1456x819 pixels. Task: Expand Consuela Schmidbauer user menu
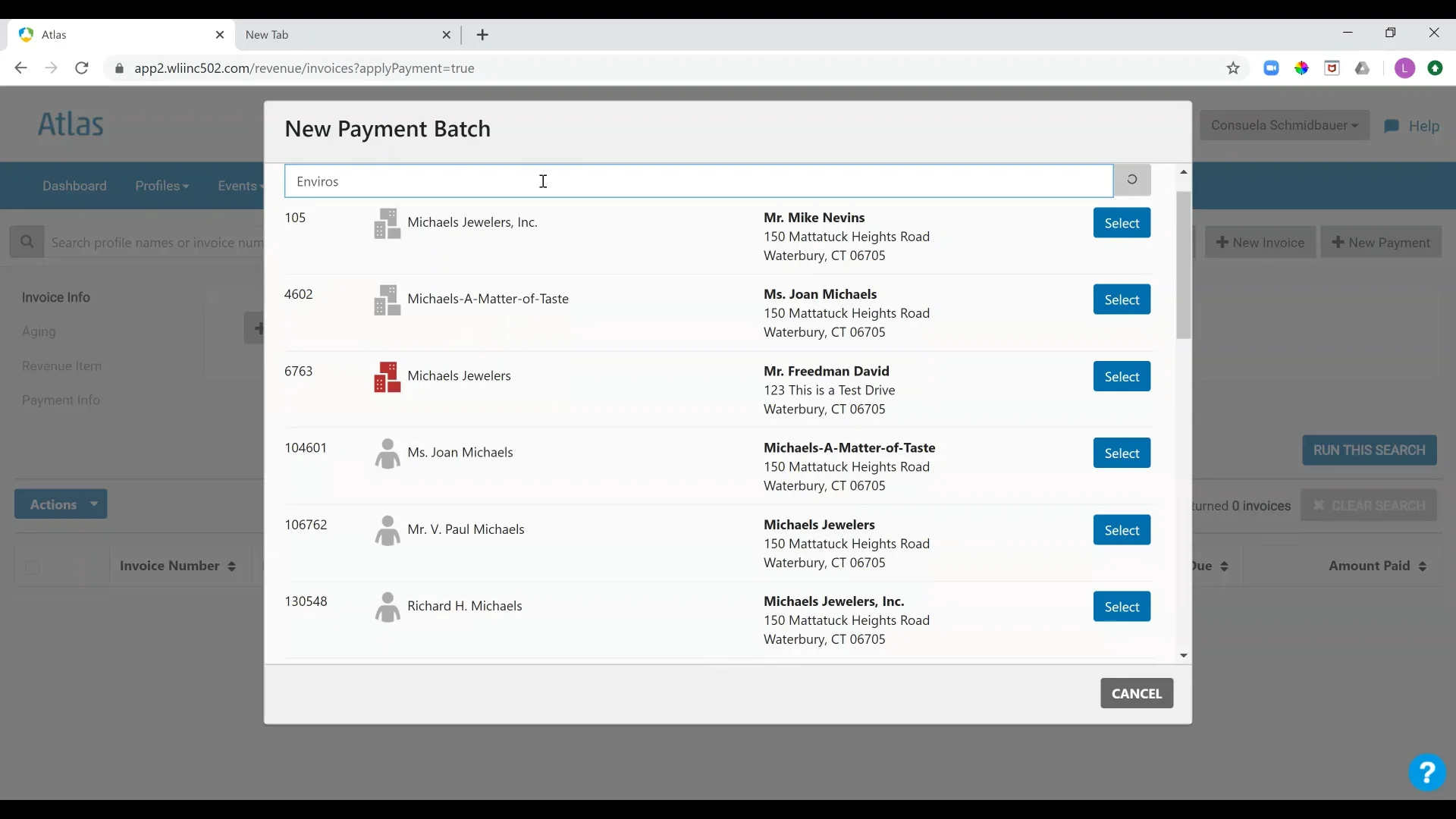point(1284,126)
